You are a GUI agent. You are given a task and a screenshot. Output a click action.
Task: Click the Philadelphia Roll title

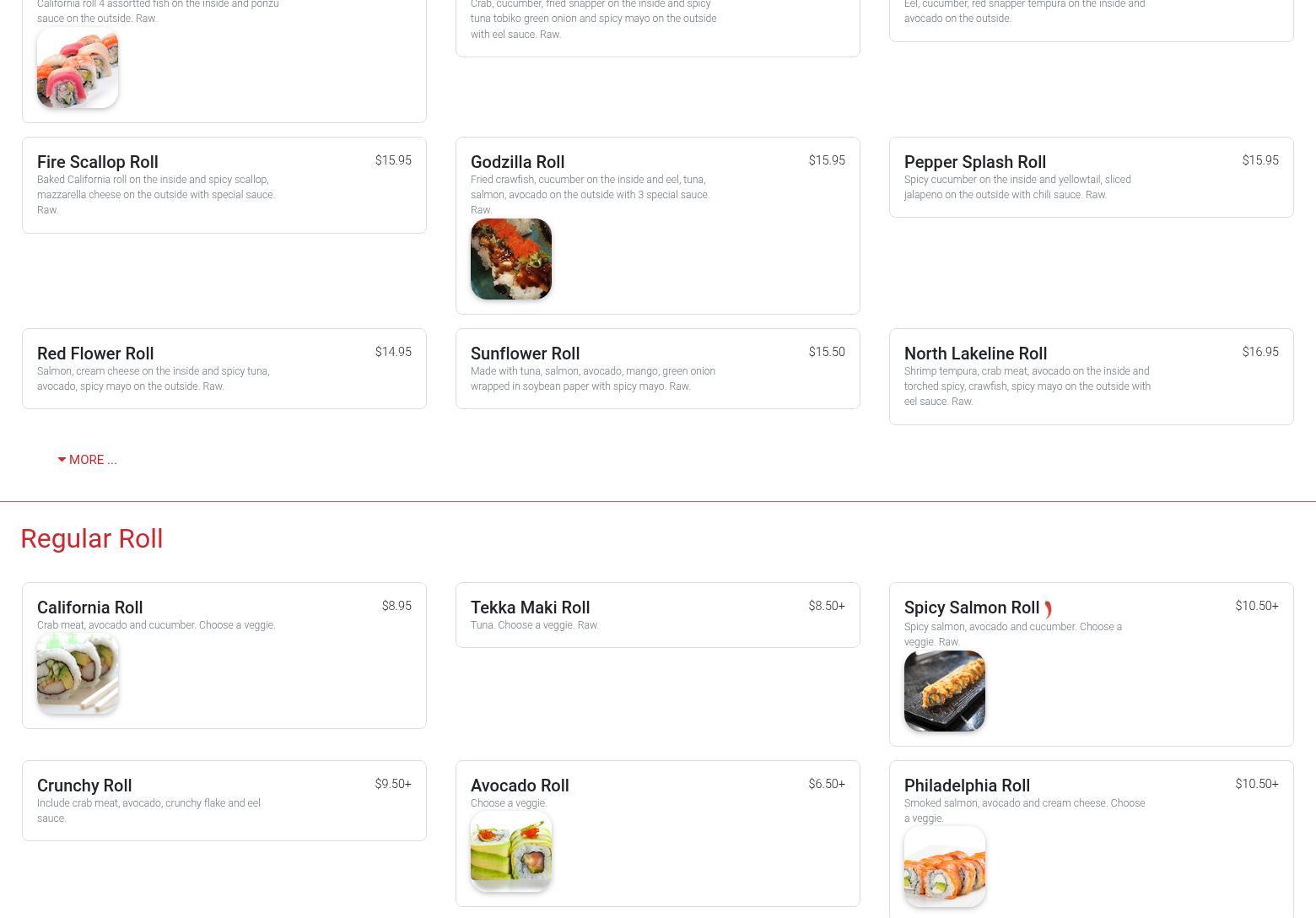(x=967, y=786)
